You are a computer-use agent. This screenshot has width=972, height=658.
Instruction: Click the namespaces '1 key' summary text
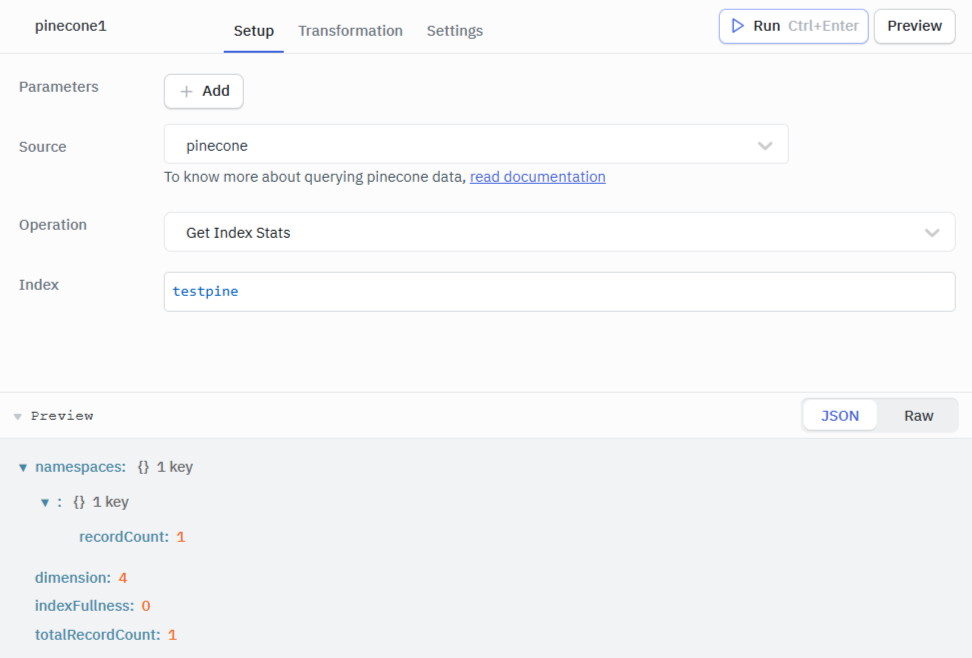click(174, 467)
